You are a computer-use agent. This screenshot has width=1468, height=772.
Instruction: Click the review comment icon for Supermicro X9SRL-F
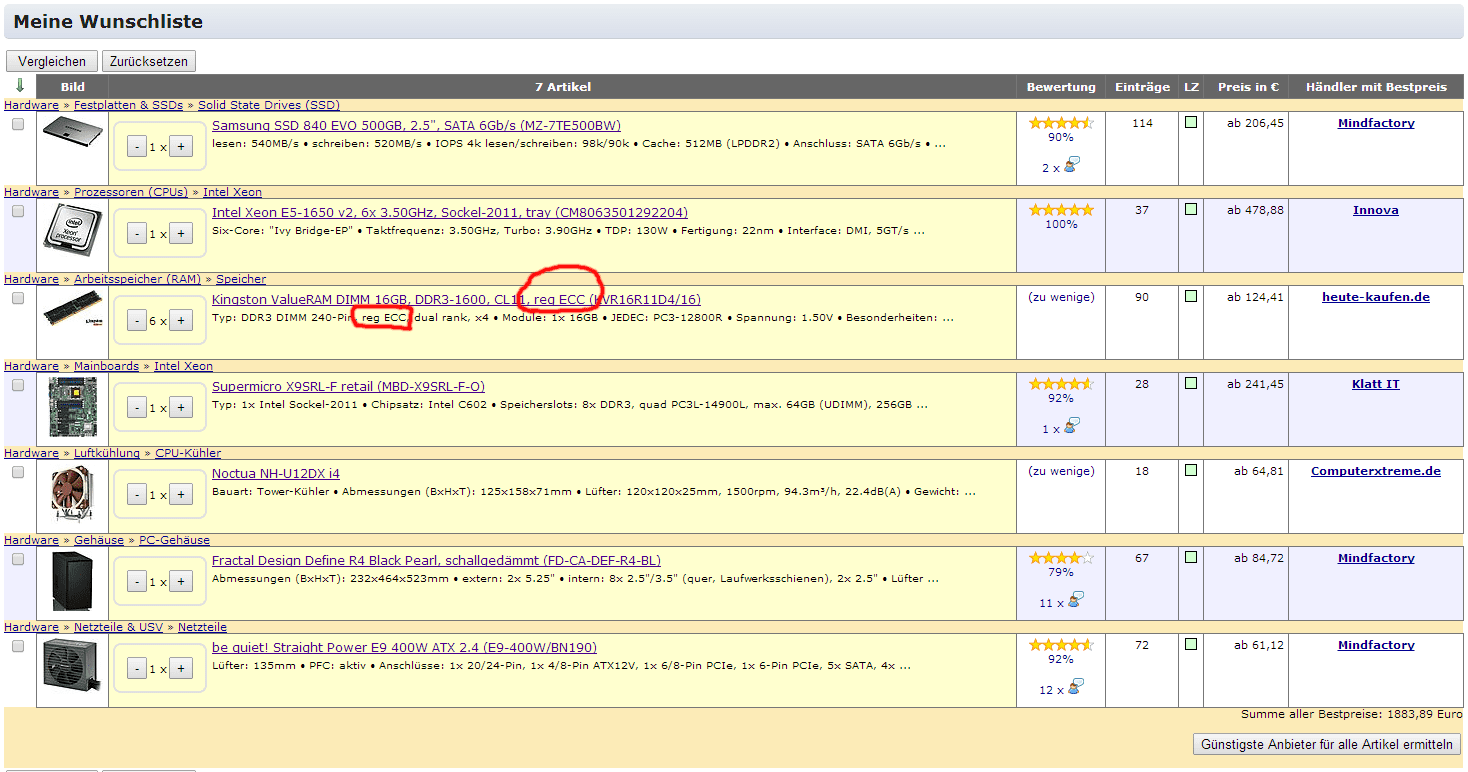1073,427
